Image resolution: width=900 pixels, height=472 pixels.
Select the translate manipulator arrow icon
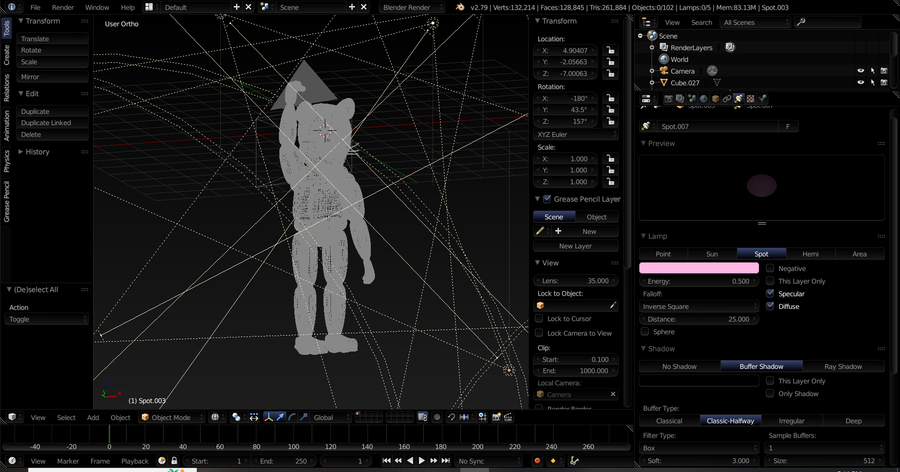(281, 417)
